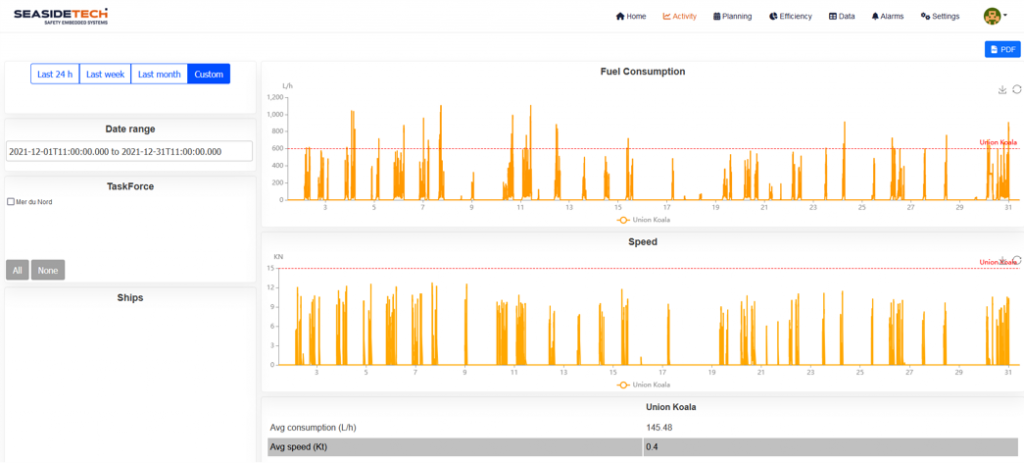Select the Last week time range
The height and width of the screenshot is (463, 1024).
click(x=105, y=74)
